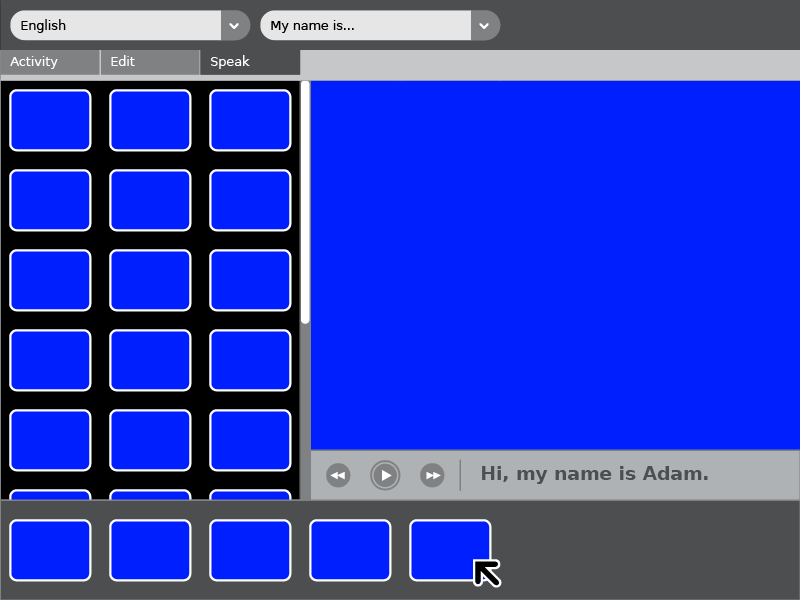Click the play button in playback bar

tap(385, 475)
